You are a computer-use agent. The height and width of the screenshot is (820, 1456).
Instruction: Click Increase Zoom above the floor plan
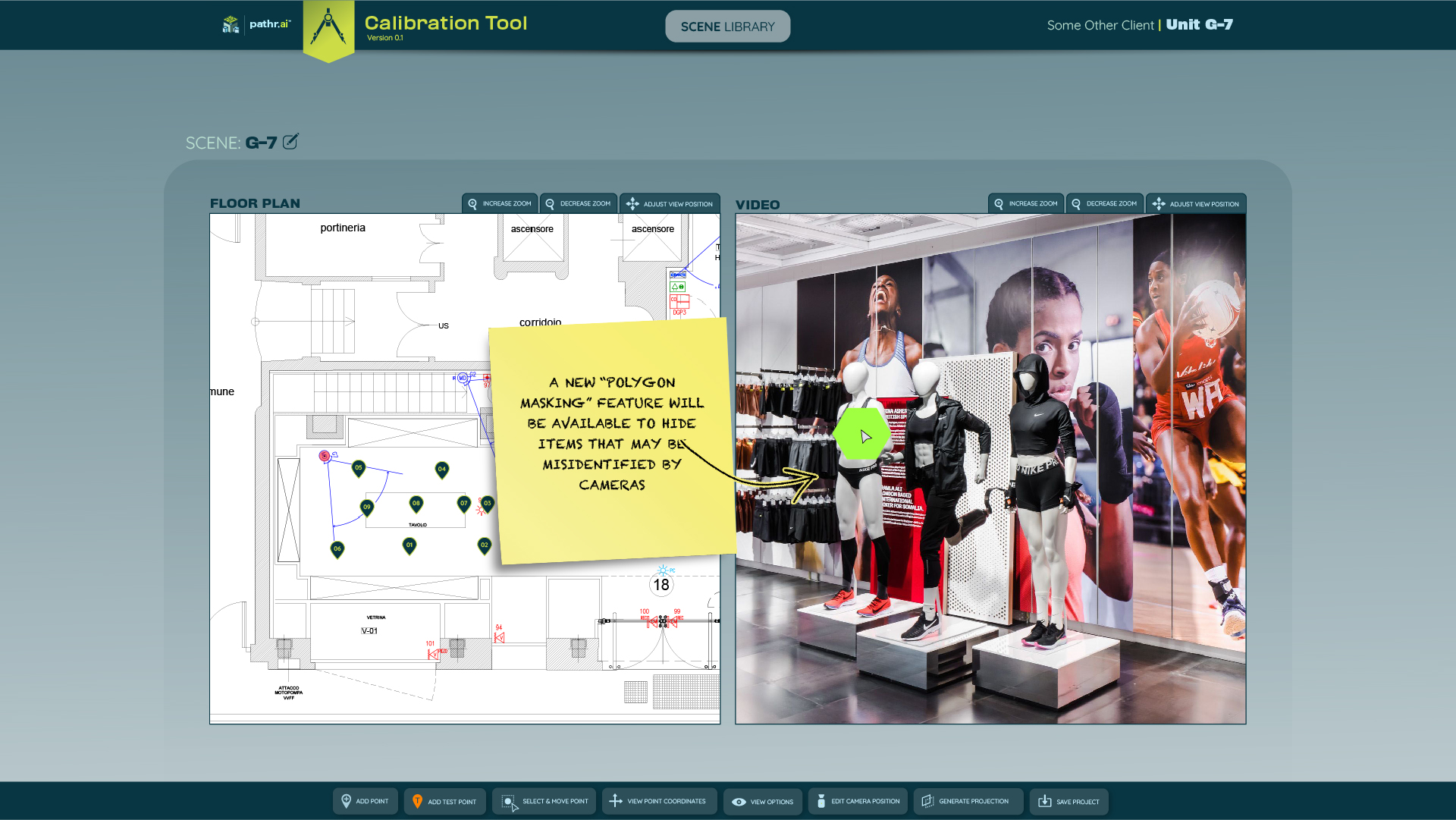tap(500, 203)
